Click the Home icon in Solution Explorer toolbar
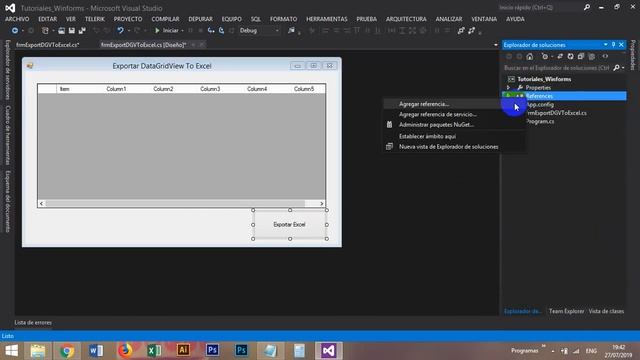The width and height of the screenshot is (640, 360). tap(530, 56)
